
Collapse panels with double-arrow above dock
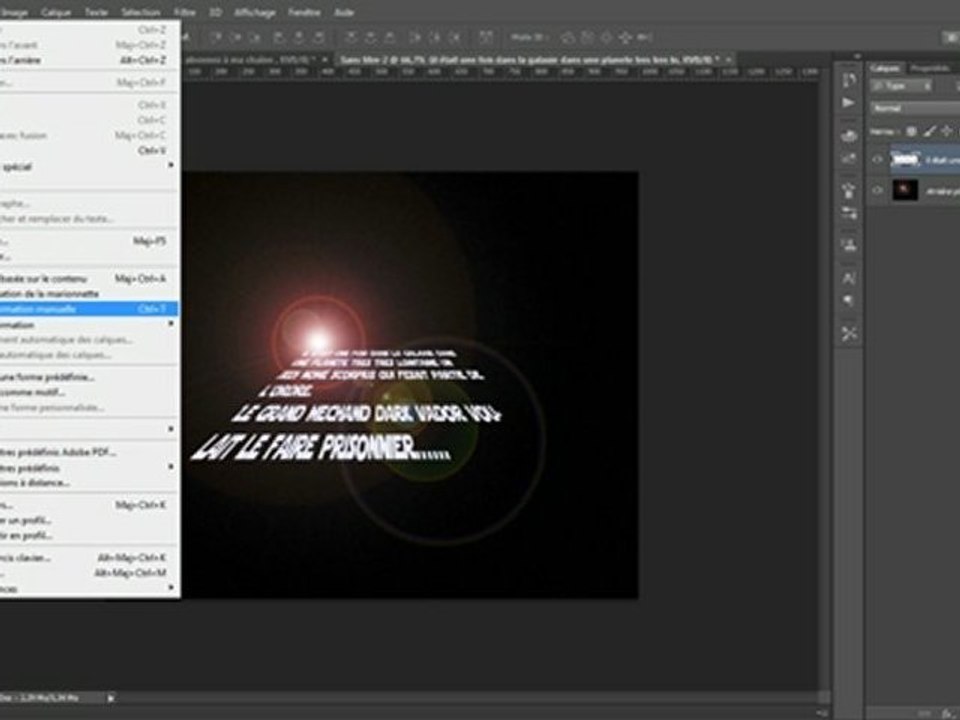click(x=857, y=56)
